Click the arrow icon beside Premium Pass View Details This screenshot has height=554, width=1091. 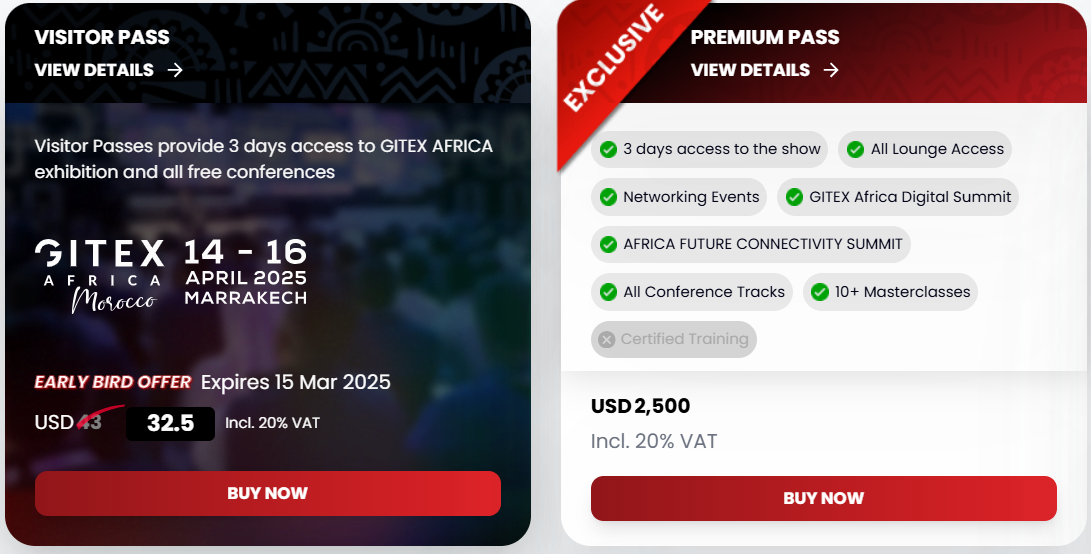[x=831, y=70]
